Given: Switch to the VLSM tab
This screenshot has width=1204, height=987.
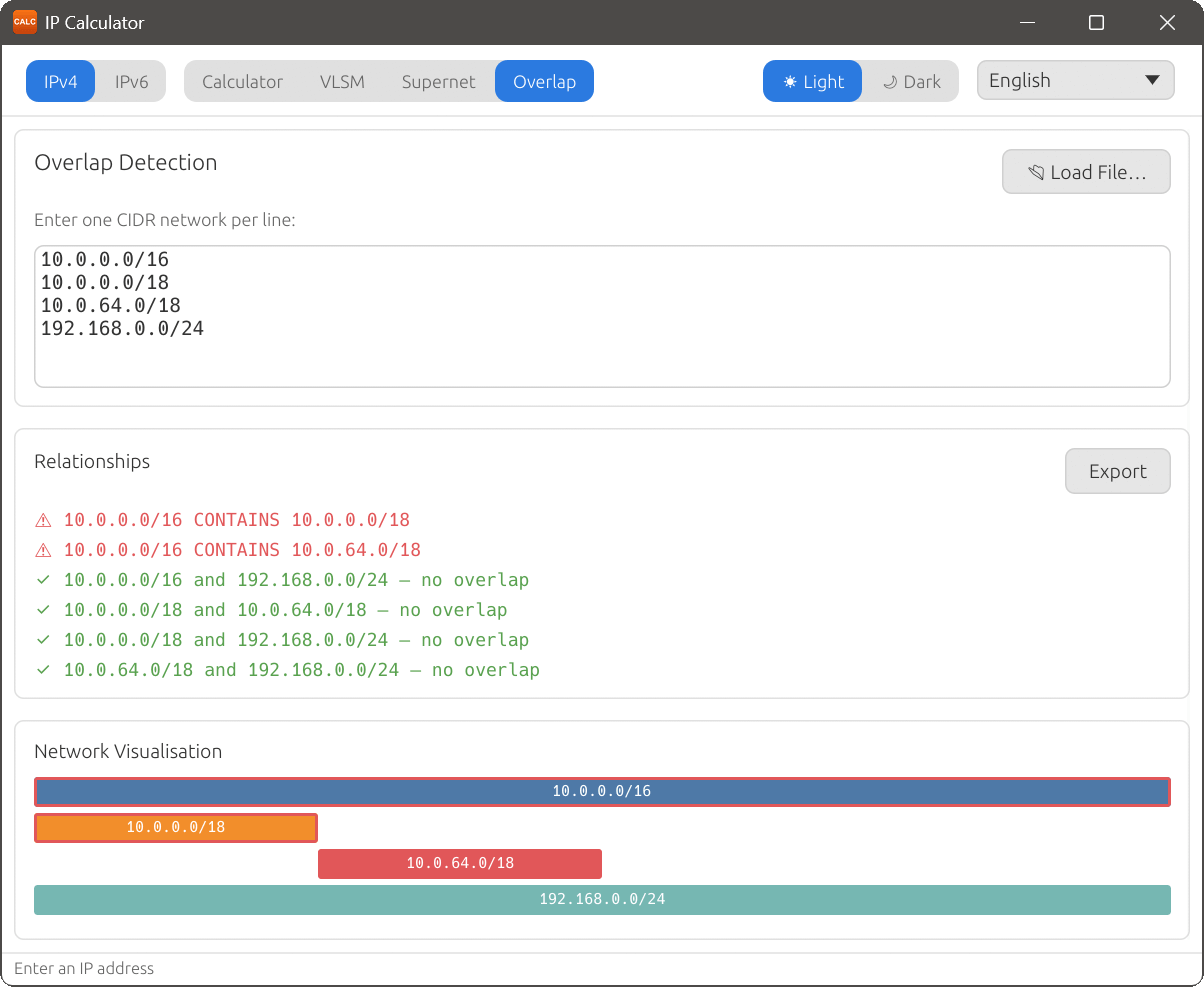Looking at the screenshot, I should pos(342,82).
